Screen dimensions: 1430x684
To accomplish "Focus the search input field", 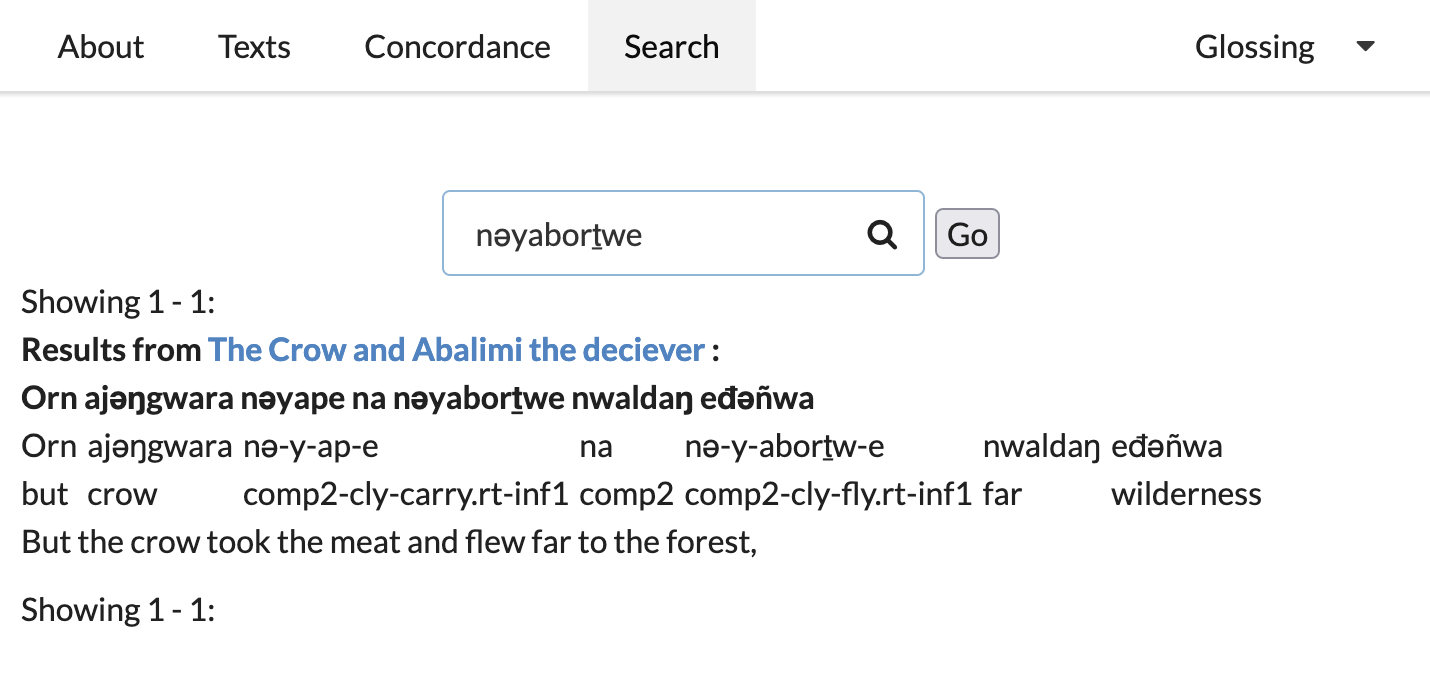I will [x=683, y=233].
